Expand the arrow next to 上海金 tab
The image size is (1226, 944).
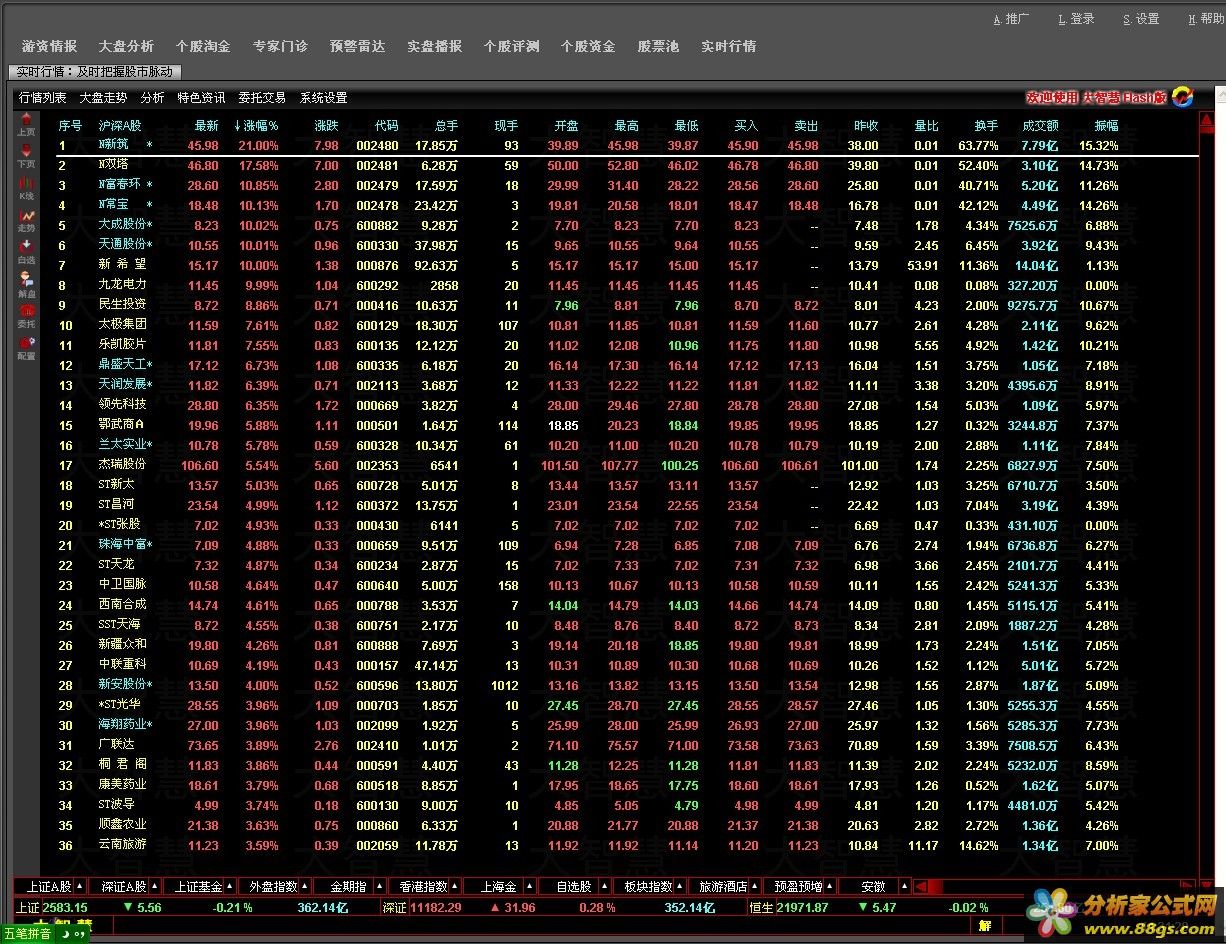(x=530, y=886)
